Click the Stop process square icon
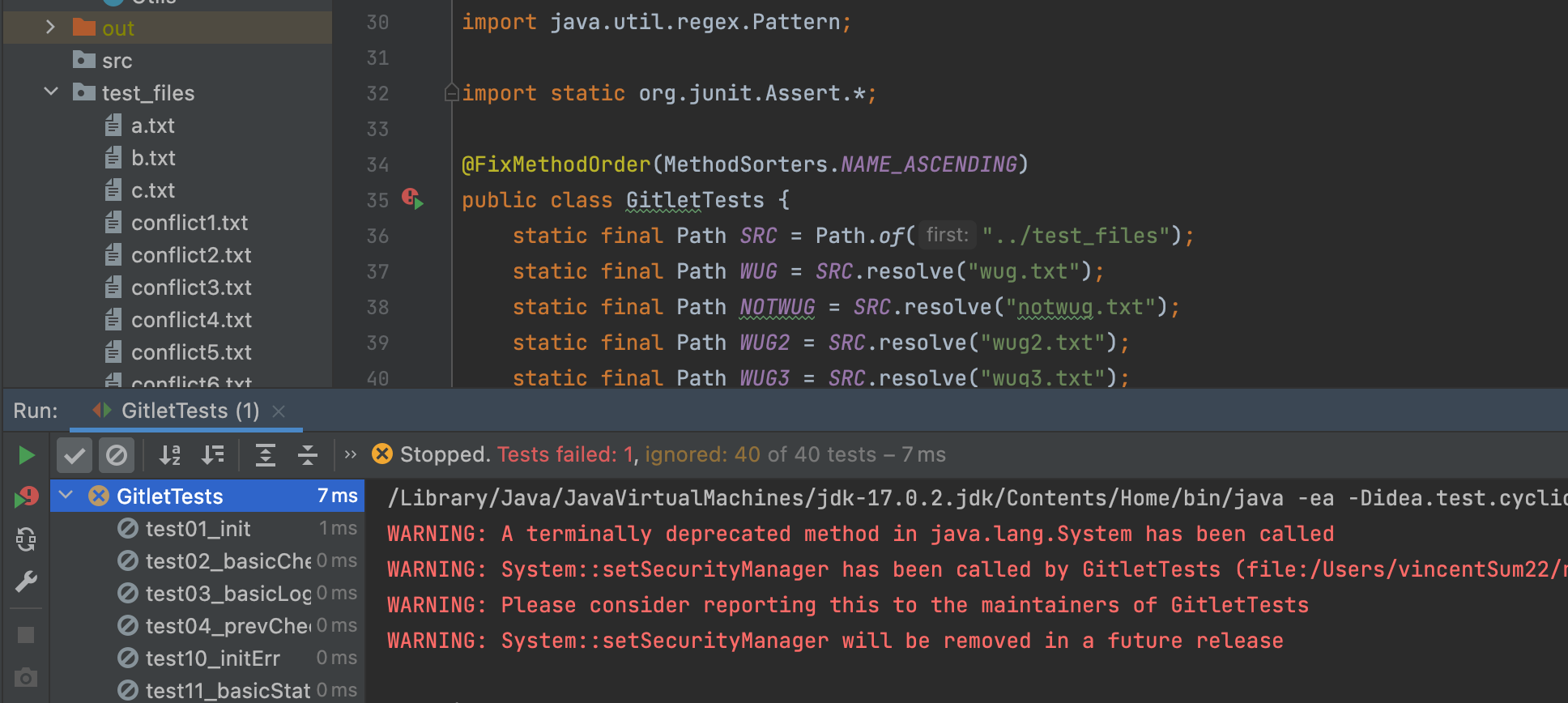1568x703 pixels. pyautogui.click(x=26, y=635)
